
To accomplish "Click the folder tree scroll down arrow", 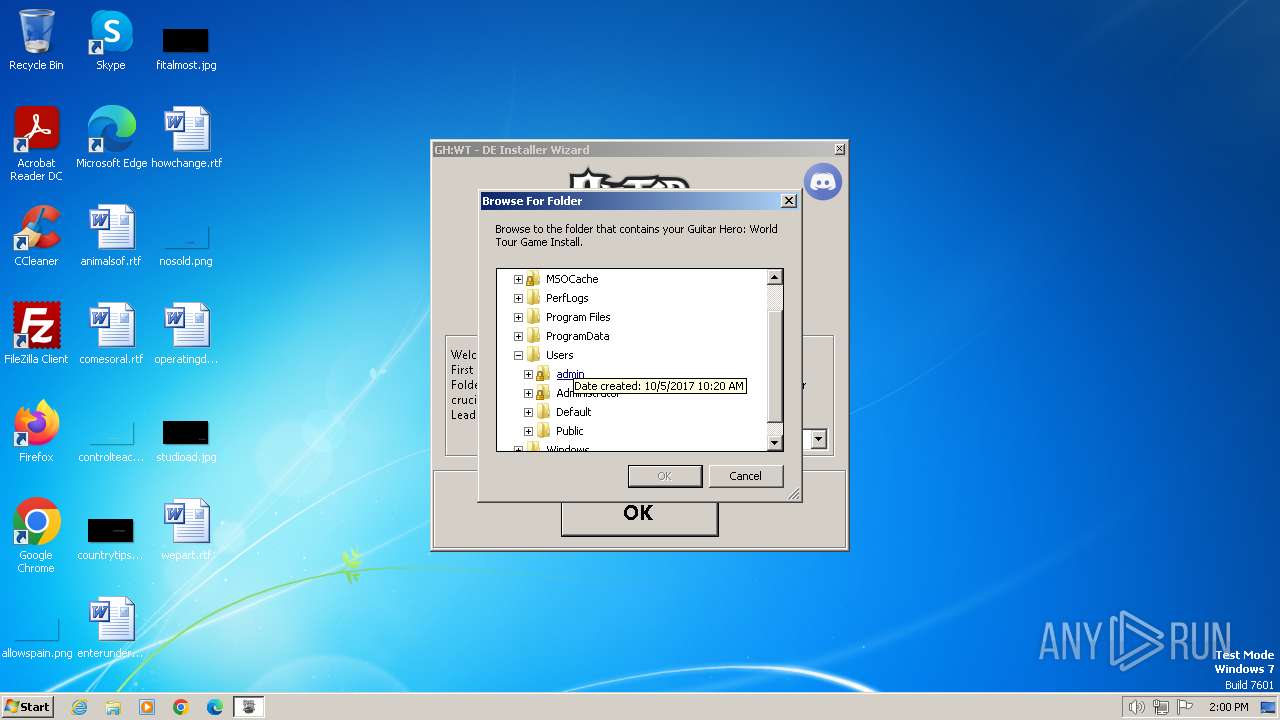I will (x=774, y=442).
